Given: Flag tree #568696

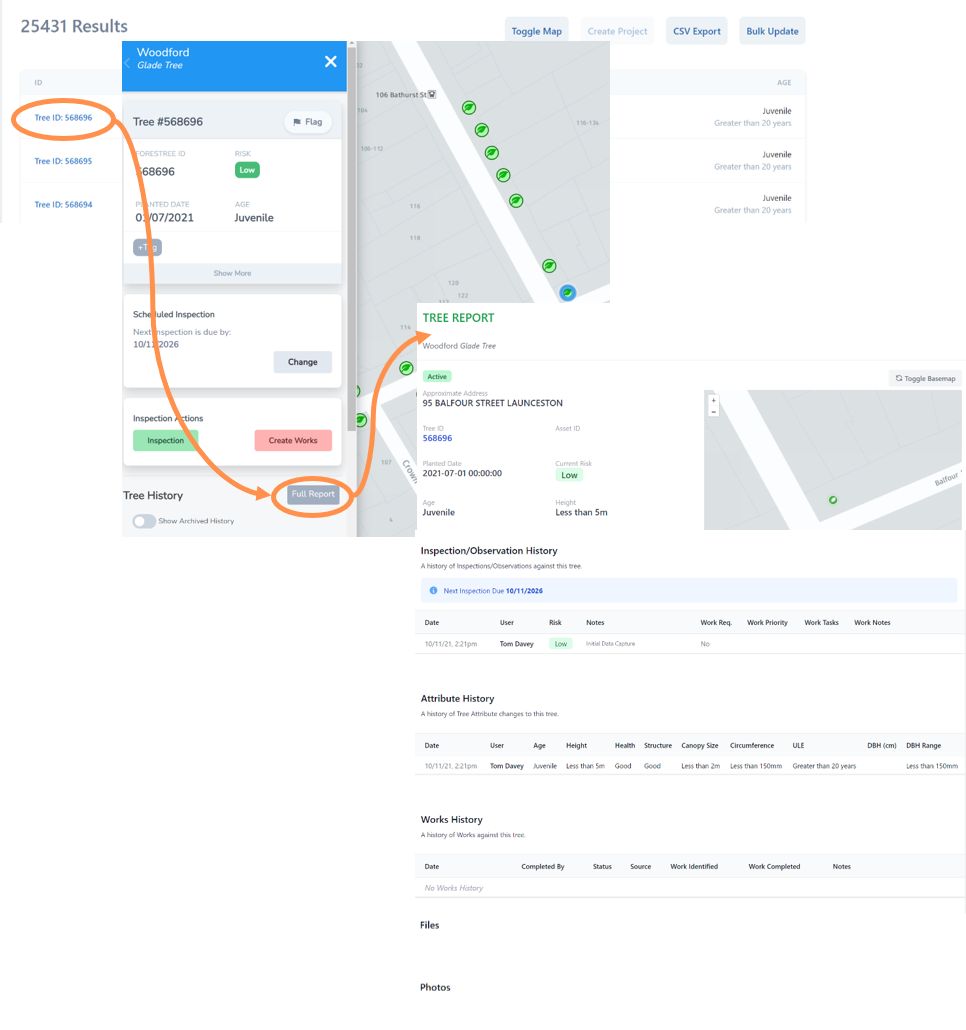Looking at the screenshot, I should pyautogui.click(x=308, y=122).
